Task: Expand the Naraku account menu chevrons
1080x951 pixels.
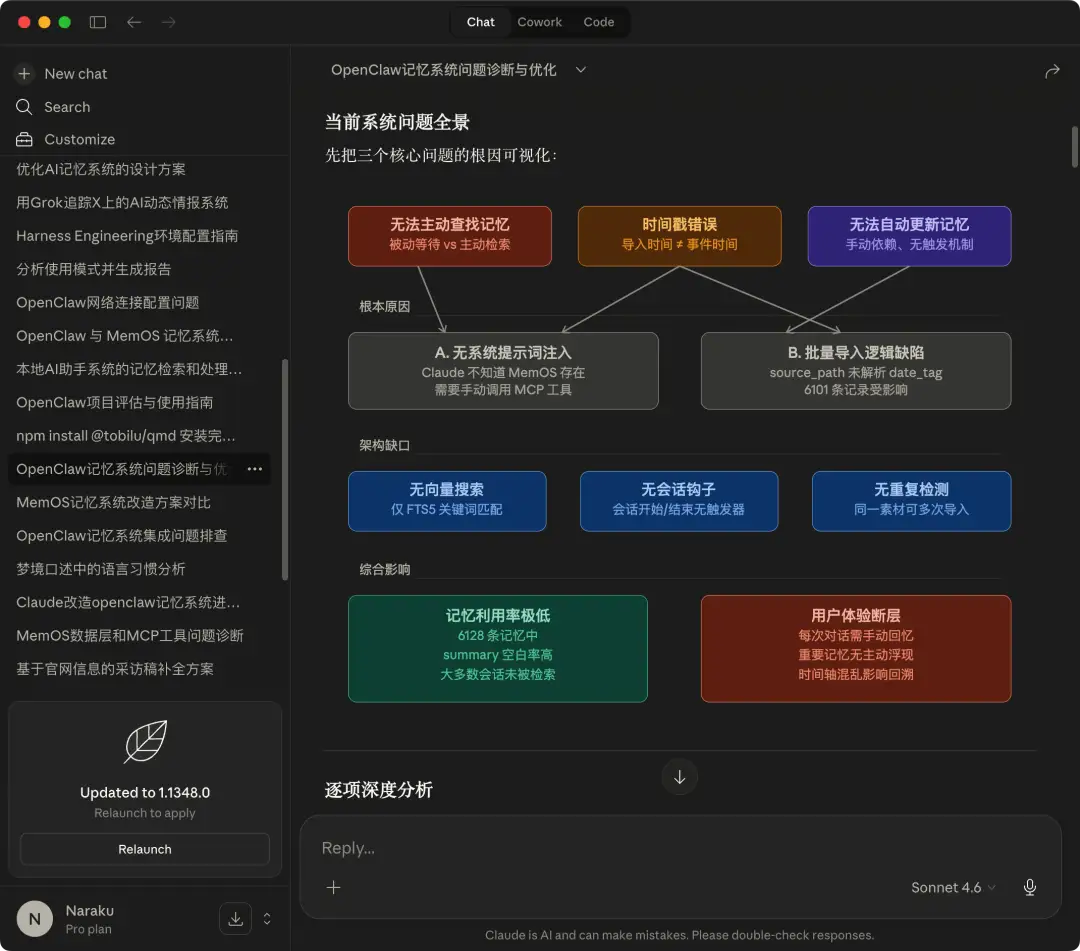Action: (x=267, y=919)
